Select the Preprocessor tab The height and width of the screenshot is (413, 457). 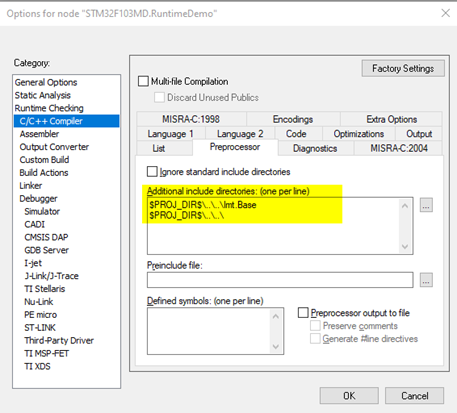[235, 147]
